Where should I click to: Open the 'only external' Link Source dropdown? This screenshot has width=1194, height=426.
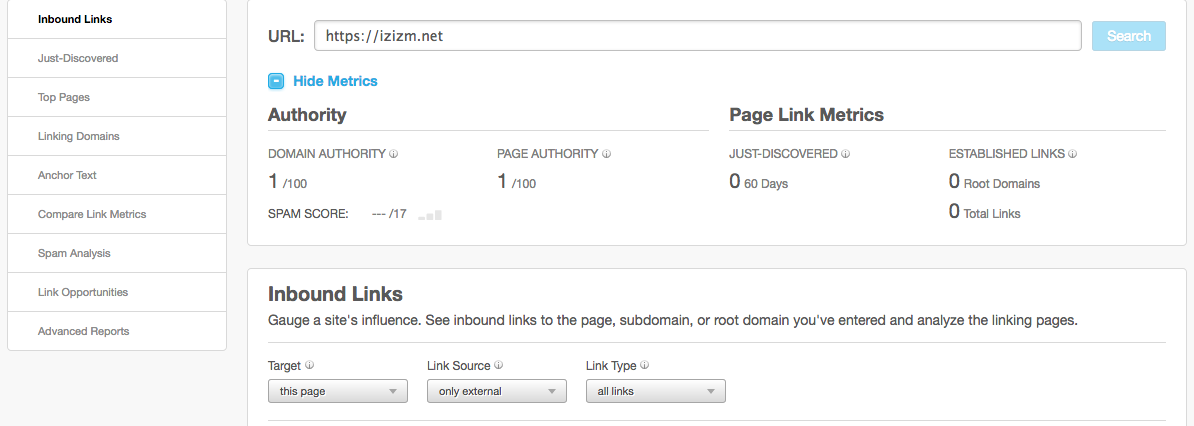[497, 391]
